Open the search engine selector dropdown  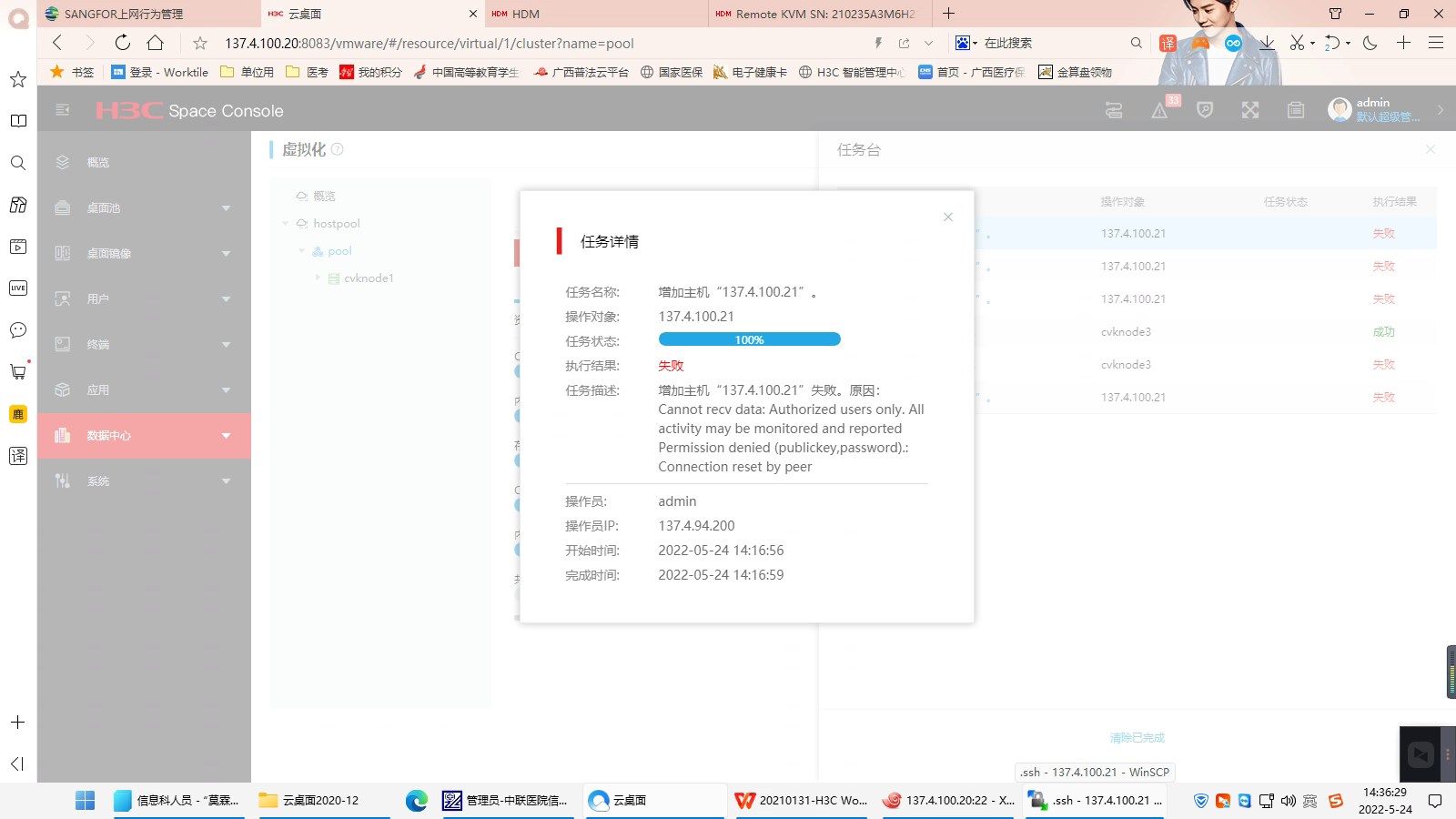(966, 43)
